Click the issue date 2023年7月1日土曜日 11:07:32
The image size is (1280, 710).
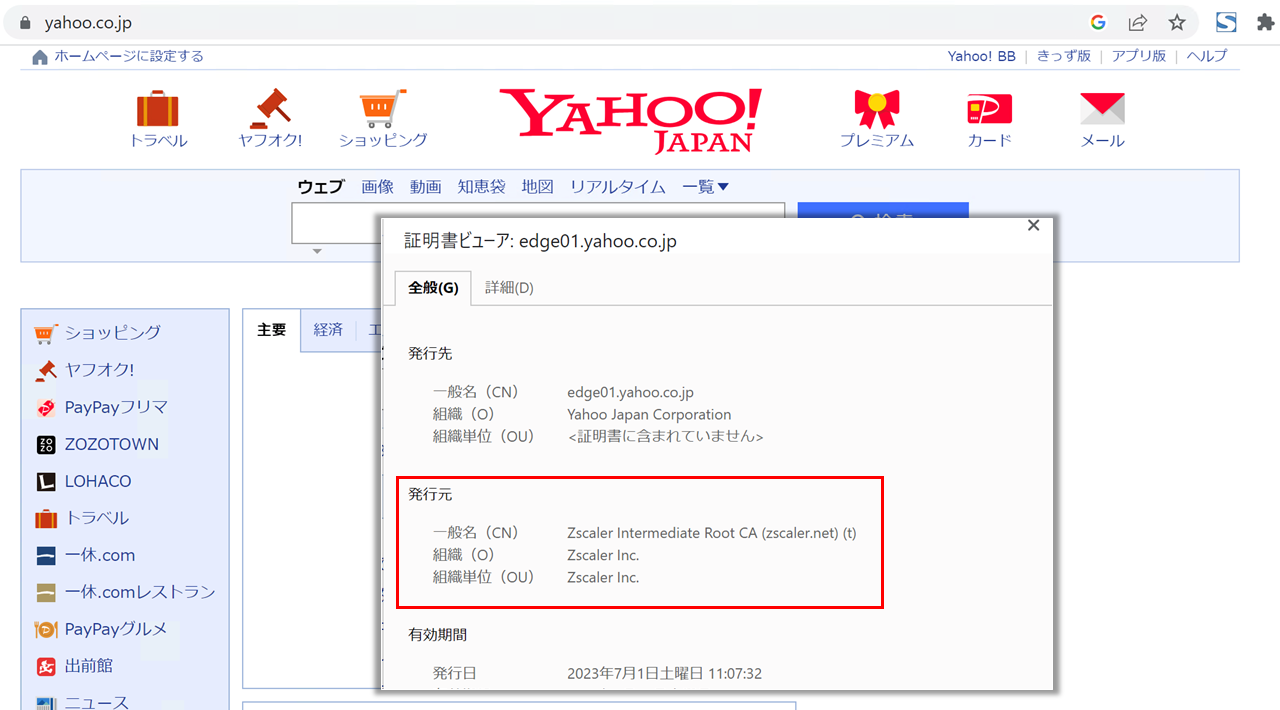[665, 674]
